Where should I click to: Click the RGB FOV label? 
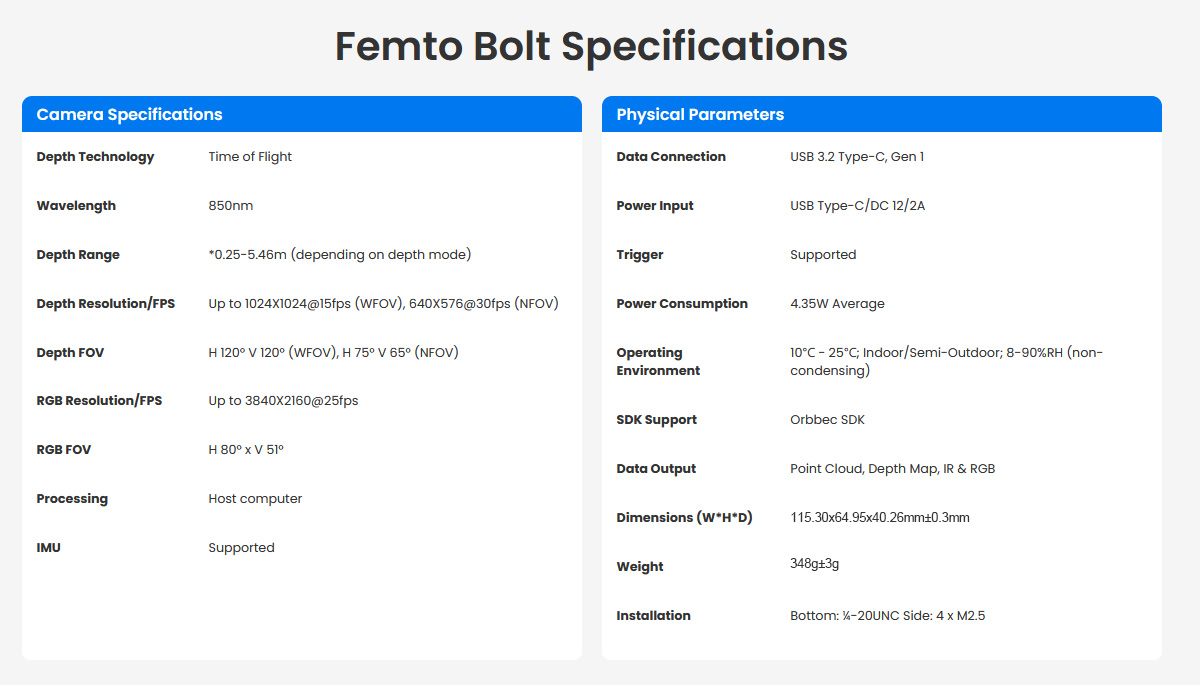[63, 450]
